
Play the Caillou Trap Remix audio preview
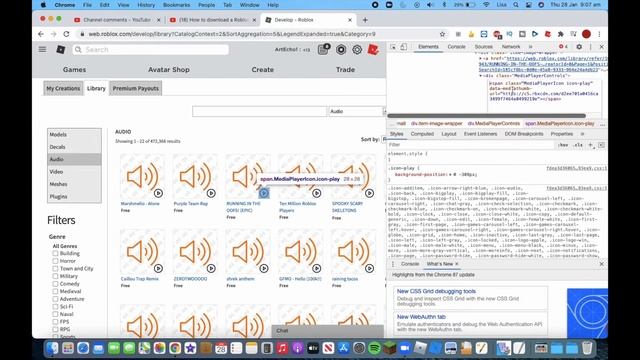point(158,268)
